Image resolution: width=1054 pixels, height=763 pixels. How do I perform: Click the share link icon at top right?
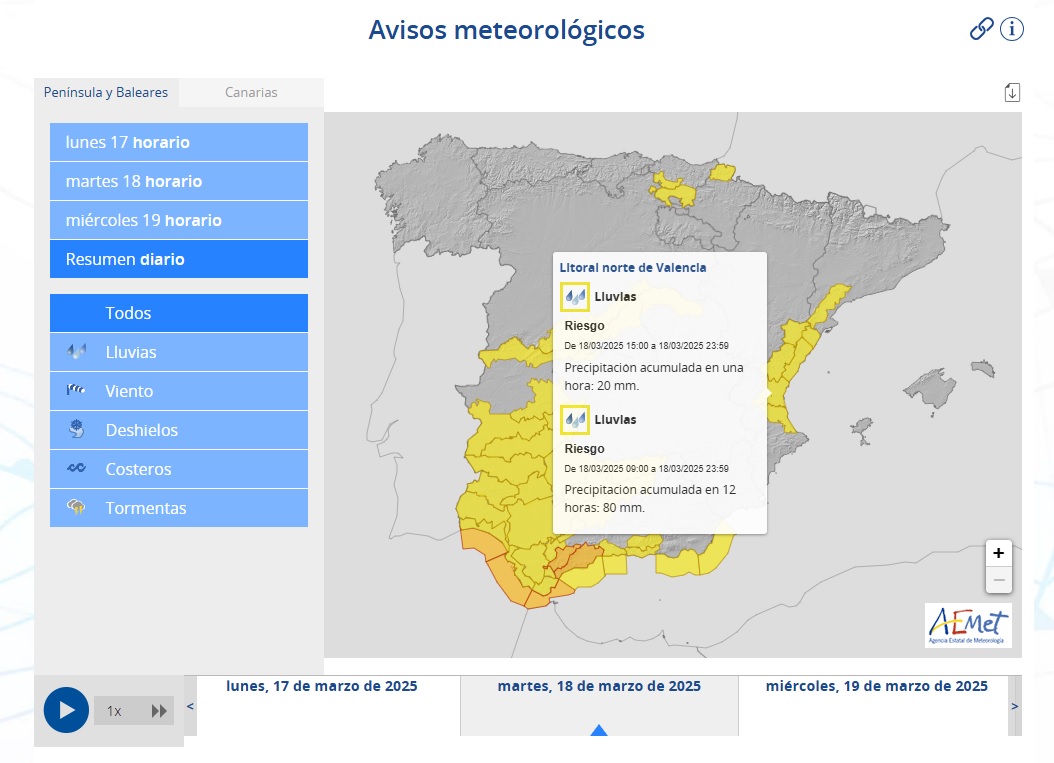point(982,29)
